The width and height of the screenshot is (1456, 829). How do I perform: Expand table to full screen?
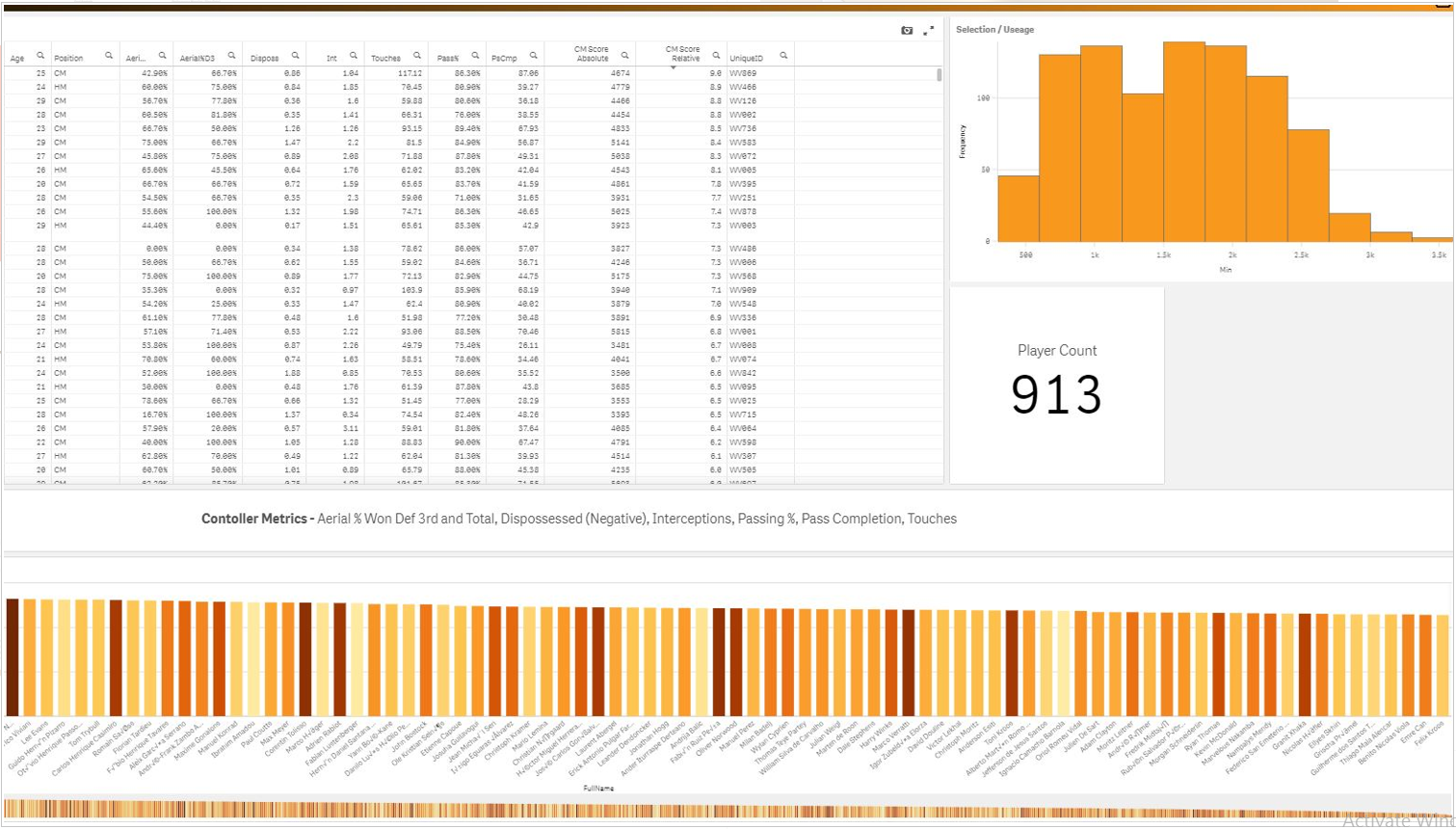tap(929, 31)
